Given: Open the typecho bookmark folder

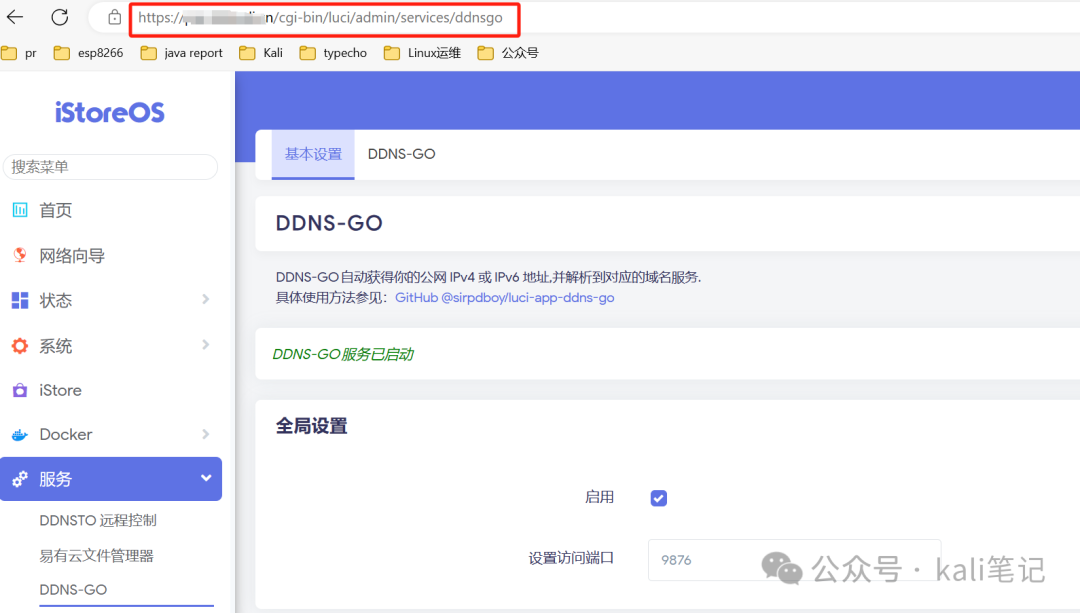Looking at the screenshot, I should coord(333,53).
